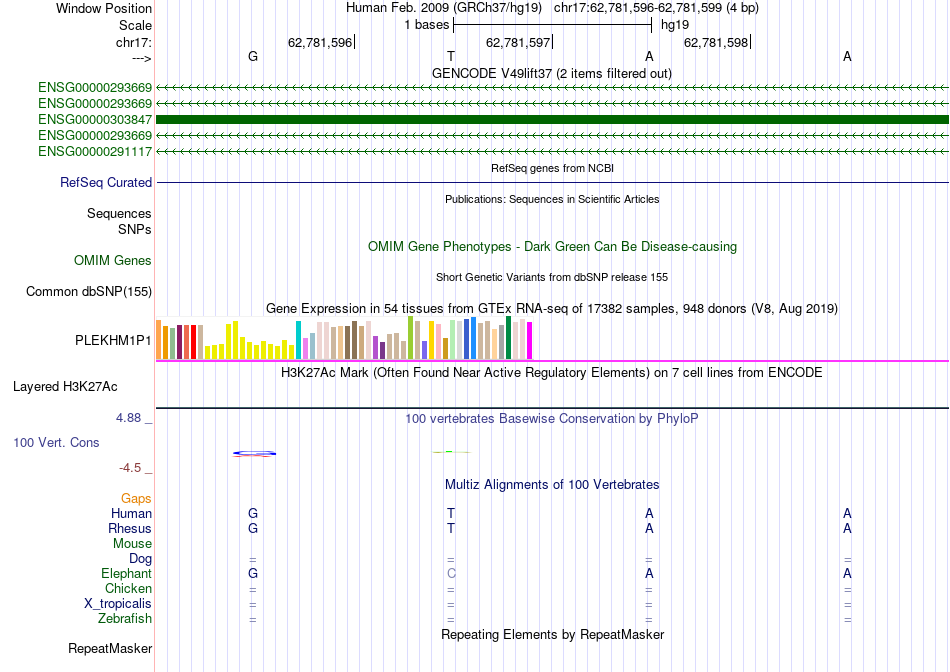Open Publications: Sequences in Scientific Articles title
This screenshot has width=950, height=672.
pyautogui.click(x=552, y=199)
